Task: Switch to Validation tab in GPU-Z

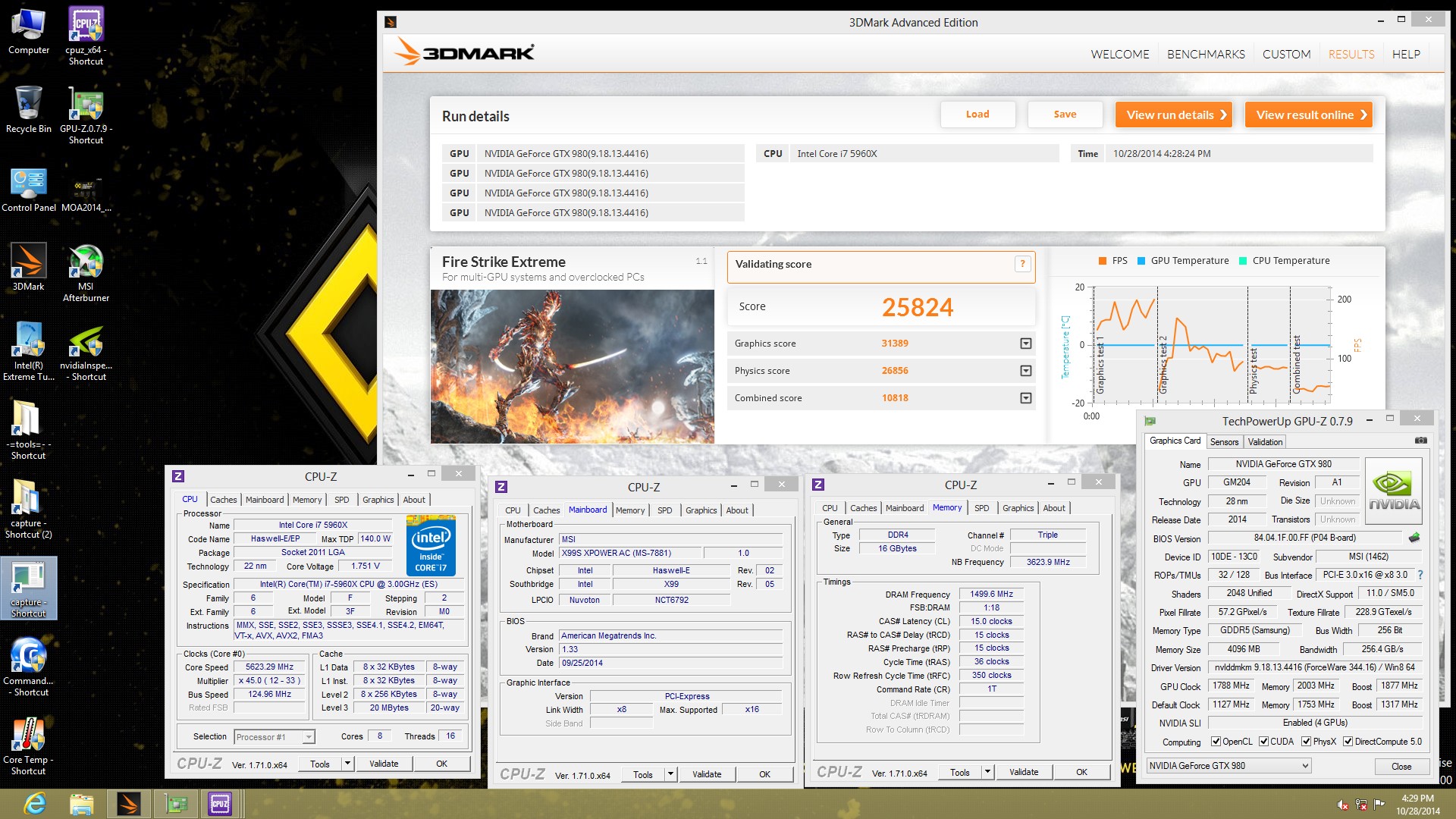Action: 1265,442
